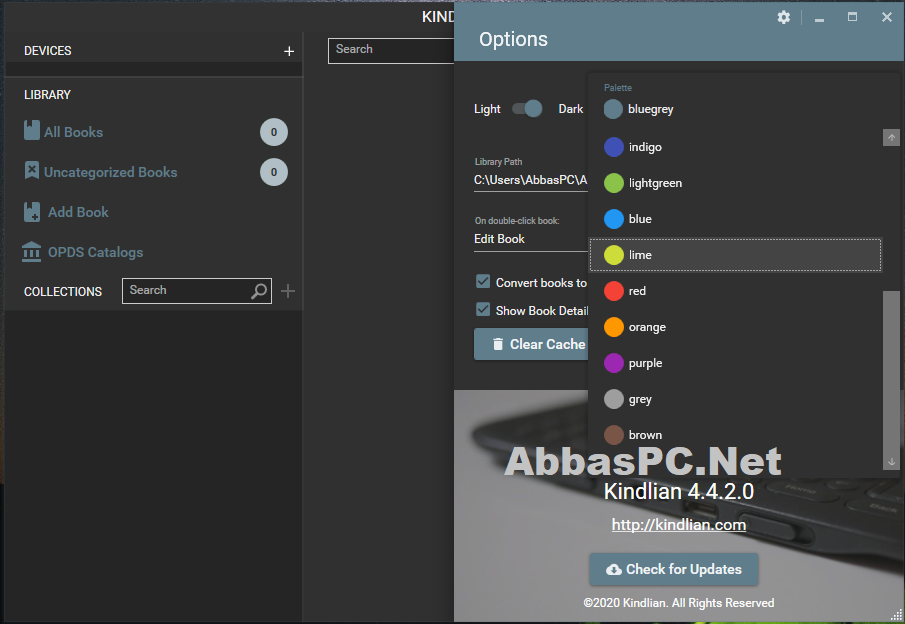The width and height of the screenshot is (905, 624).
Task: Click the palette list scrollbar thumb
Action: pos(891,372)
